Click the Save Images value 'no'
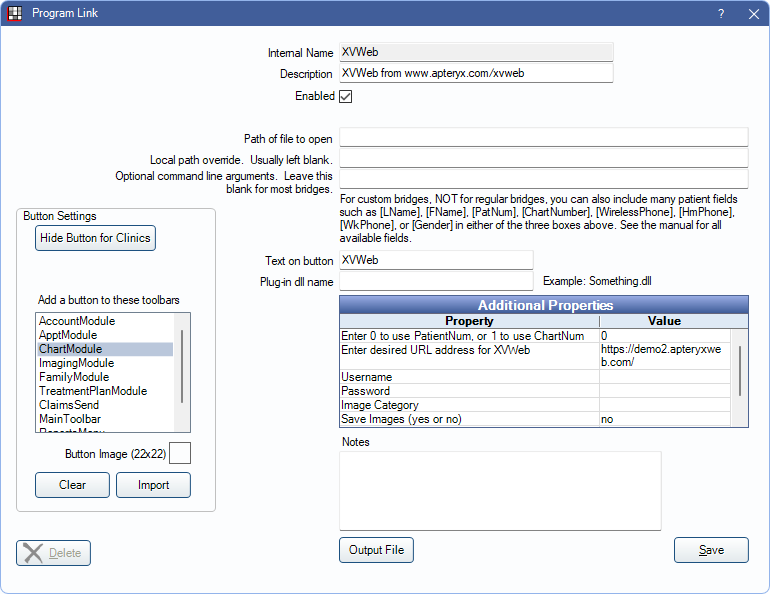This screenshot has width=770, height=594. (x=665, y=419)
